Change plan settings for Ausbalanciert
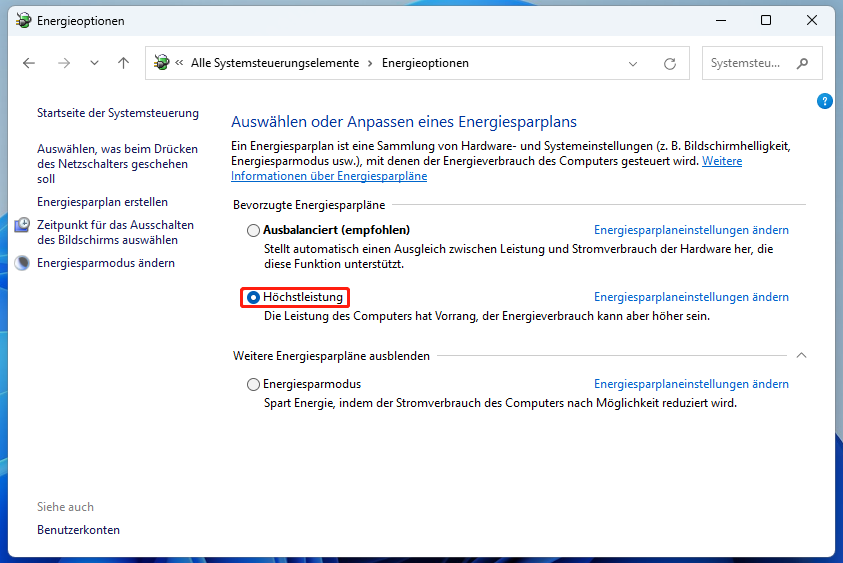 point(691,230)
